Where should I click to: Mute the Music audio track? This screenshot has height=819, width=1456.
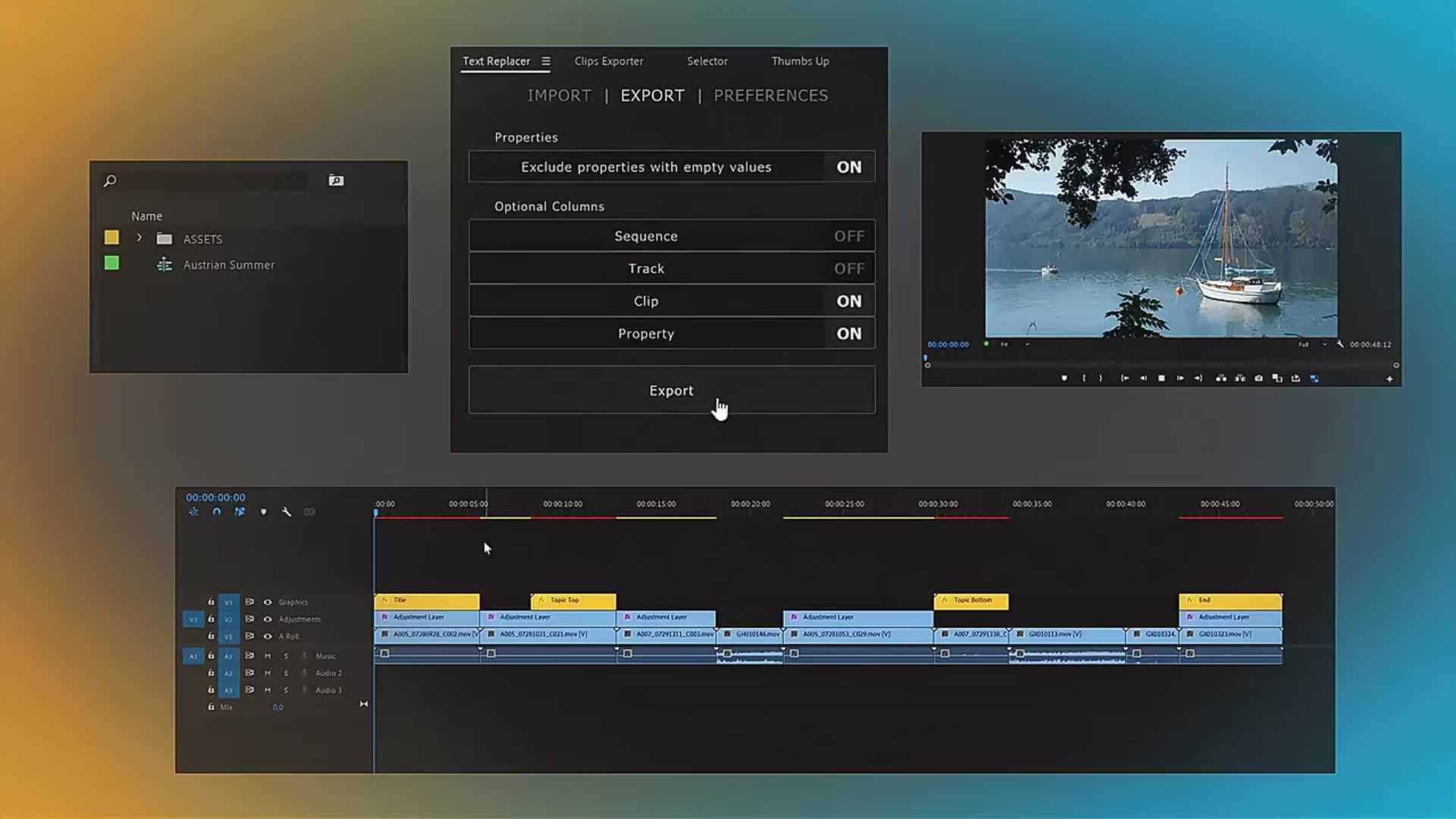click(267, 656)
